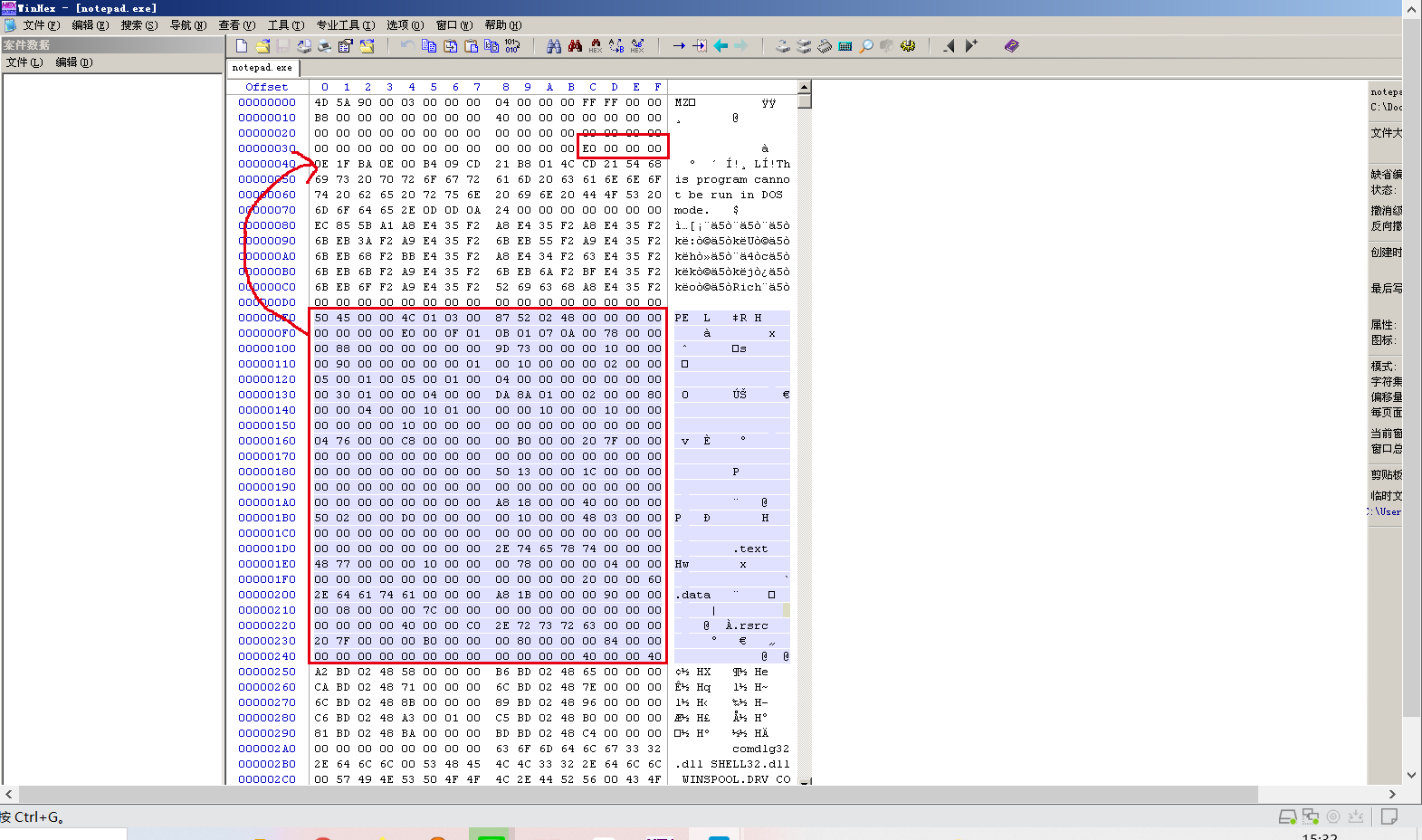Click the Undo arrow icon

tap(407, 46)
